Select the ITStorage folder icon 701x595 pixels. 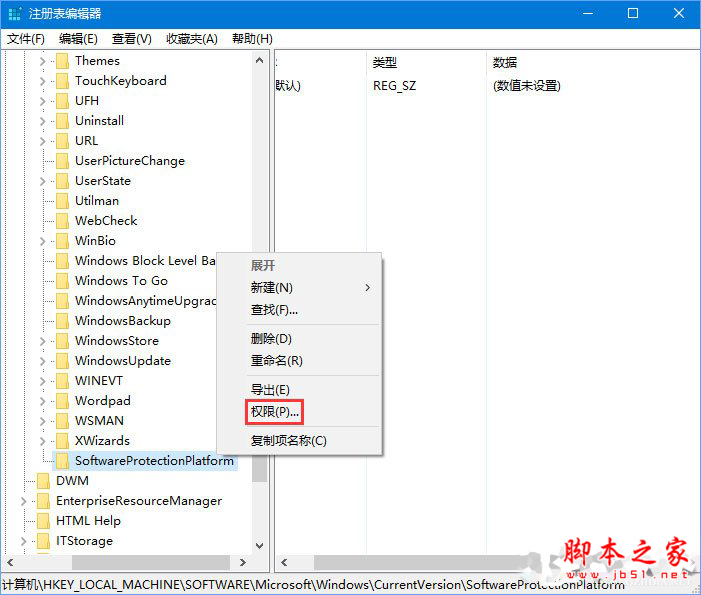click(43, 541)
